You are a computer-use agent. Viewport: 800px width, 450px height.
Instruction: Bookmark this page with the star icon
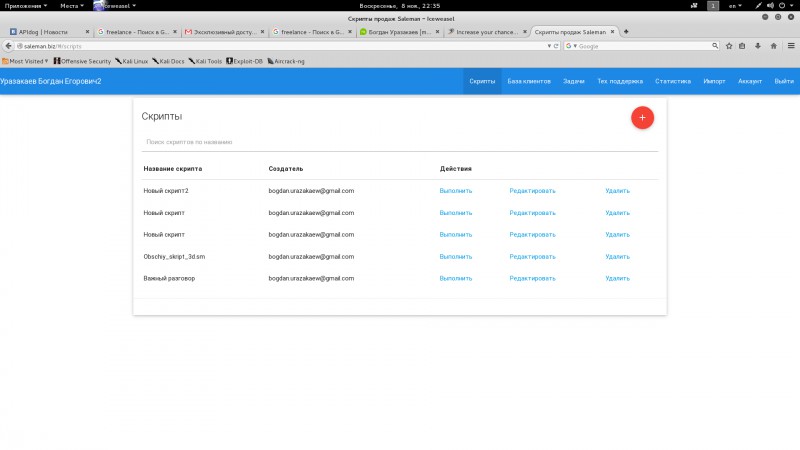[729, 46]
